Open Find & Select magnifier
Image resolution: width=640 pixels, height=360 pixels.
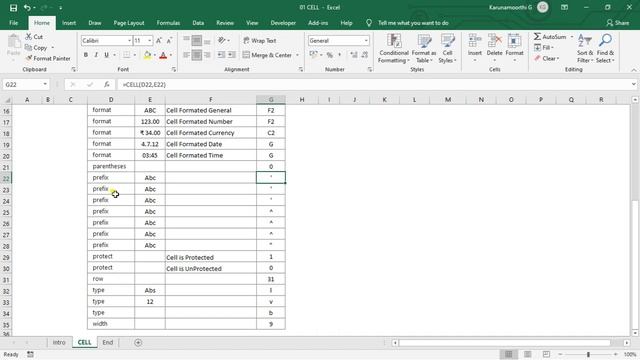[605, 49]
